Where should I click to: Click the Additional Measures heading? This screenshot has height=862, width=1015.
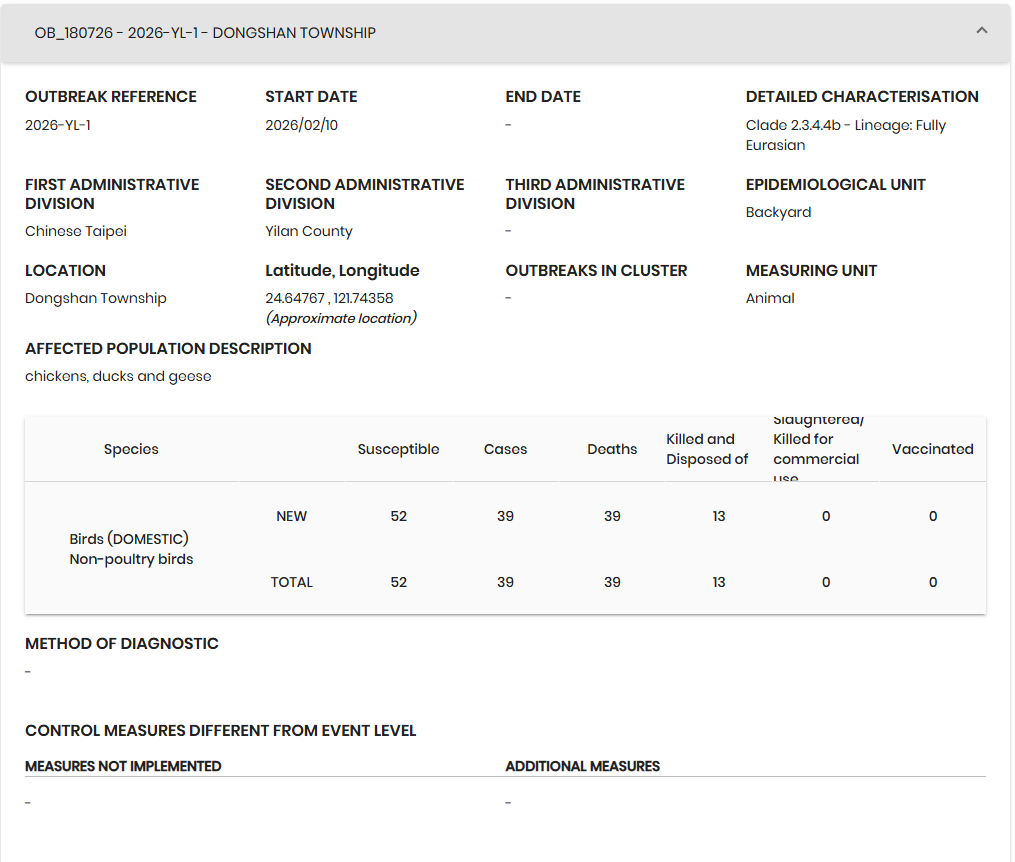582,766
